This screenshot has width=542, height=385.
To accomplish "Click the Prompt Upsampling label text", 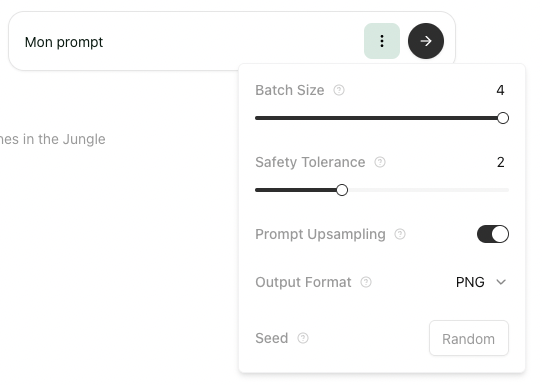I will 320,234.
